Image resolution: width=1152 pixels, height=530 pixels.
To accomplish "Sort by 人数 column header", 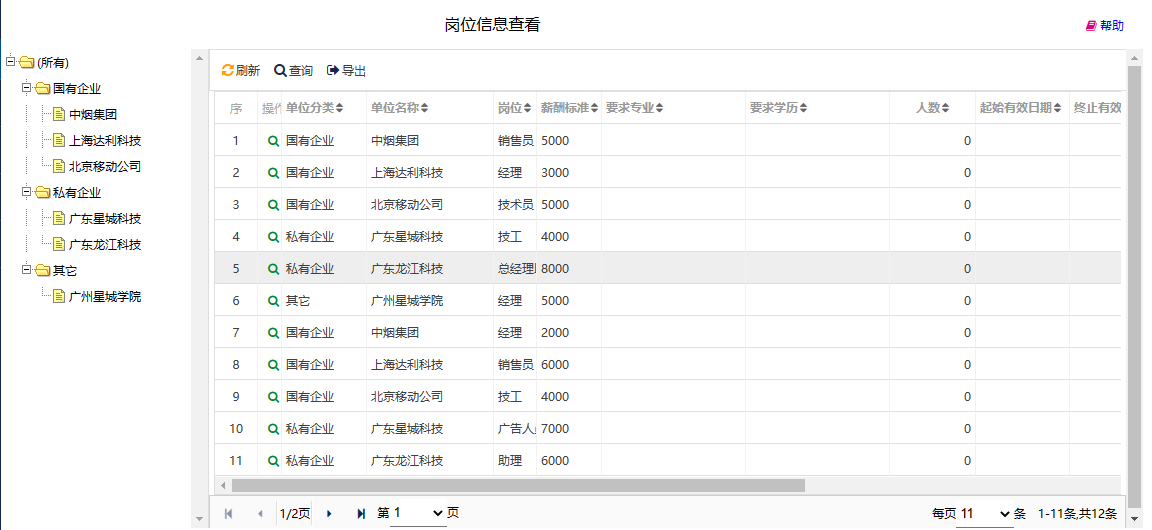I will 932,108.
